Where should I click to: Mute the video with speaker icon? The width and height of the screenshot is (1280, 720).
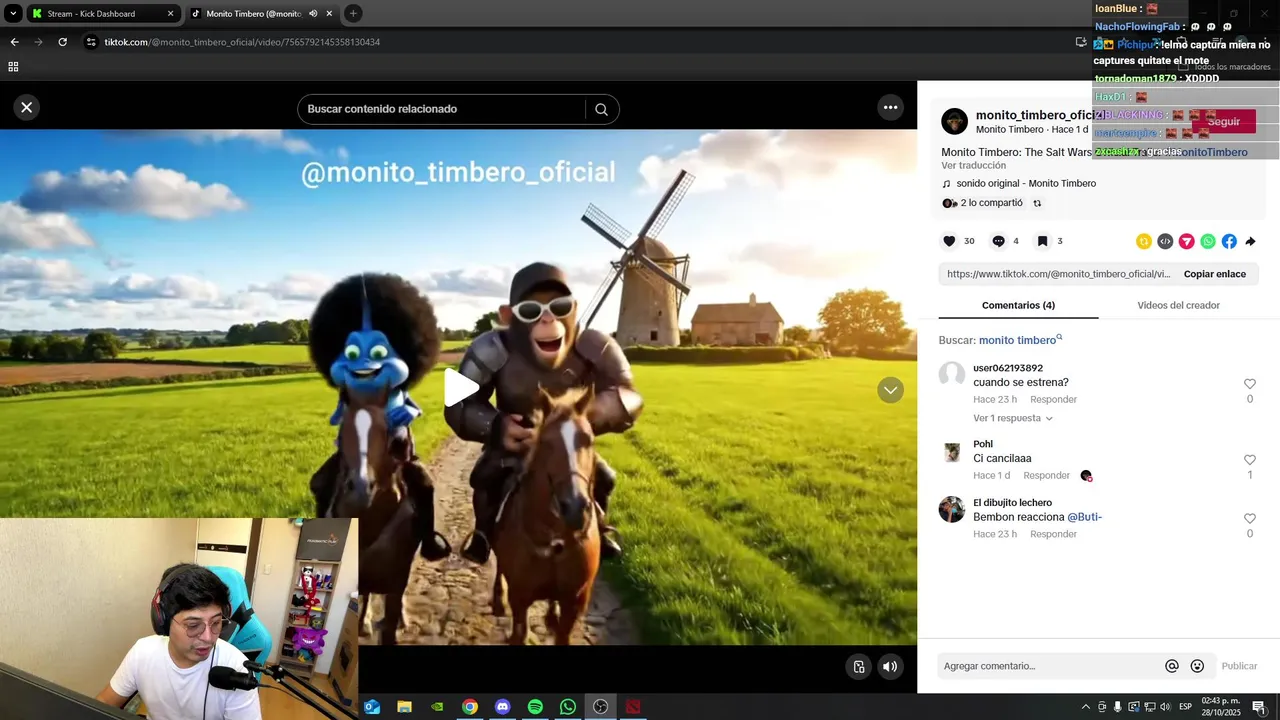coord(890,666)
